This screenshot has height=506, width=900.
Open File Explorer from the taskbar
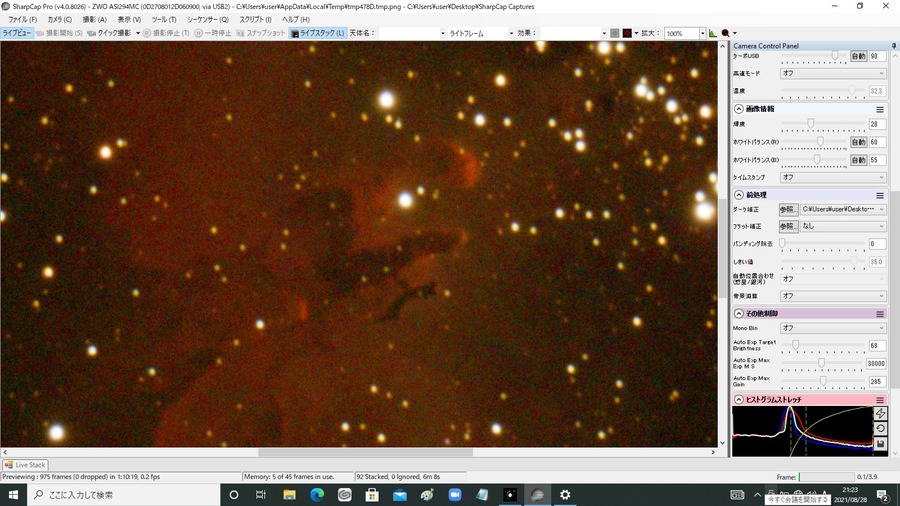coord(289,495)
